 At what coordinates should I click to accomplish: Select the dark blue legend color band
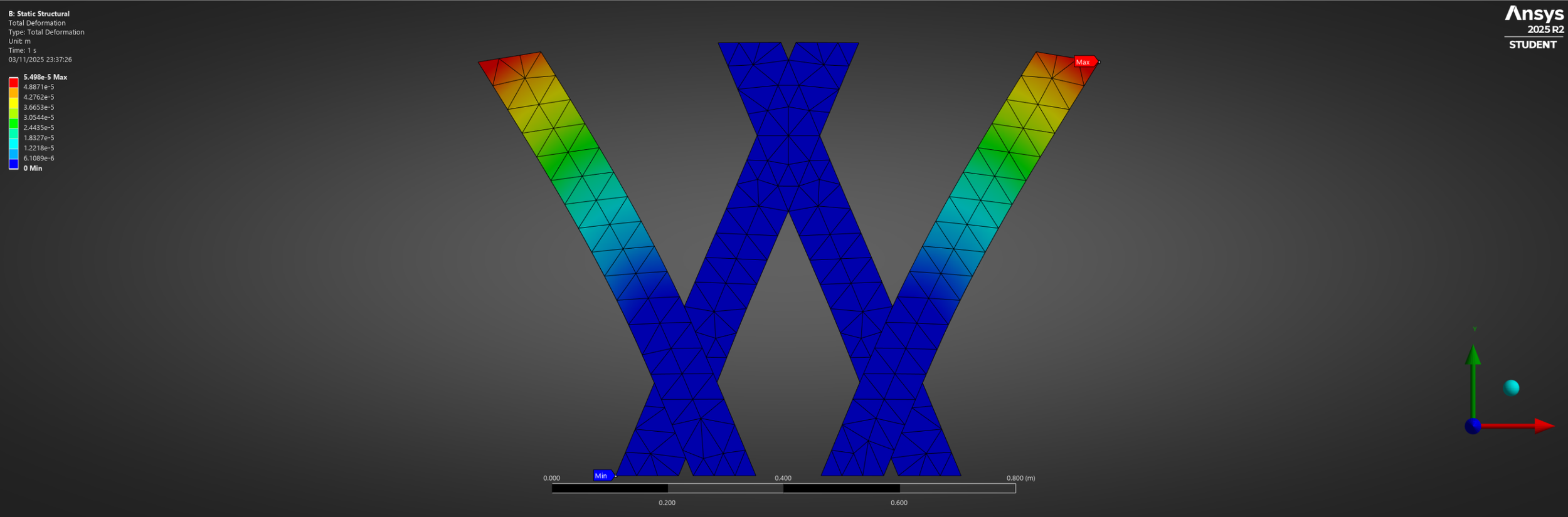(x=13, y=164)
